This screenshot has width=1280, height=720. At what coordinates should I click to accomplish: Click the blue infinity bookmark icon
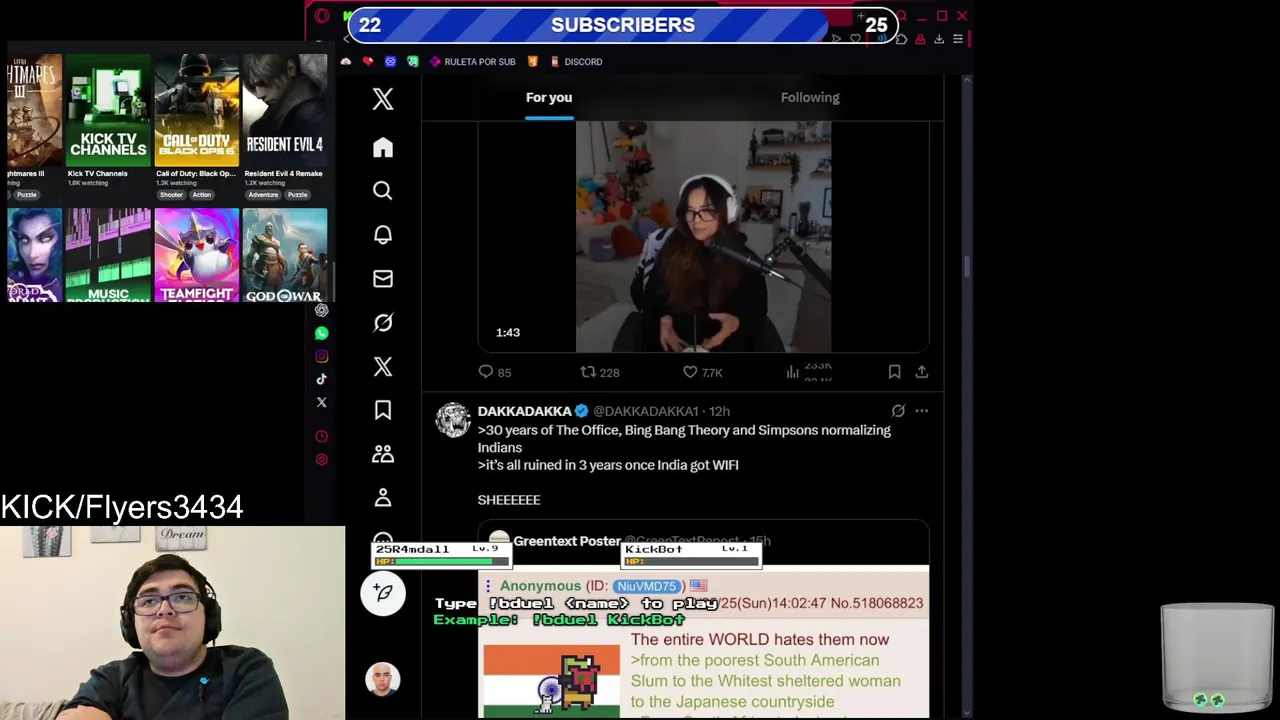click(x=390, y=62)
